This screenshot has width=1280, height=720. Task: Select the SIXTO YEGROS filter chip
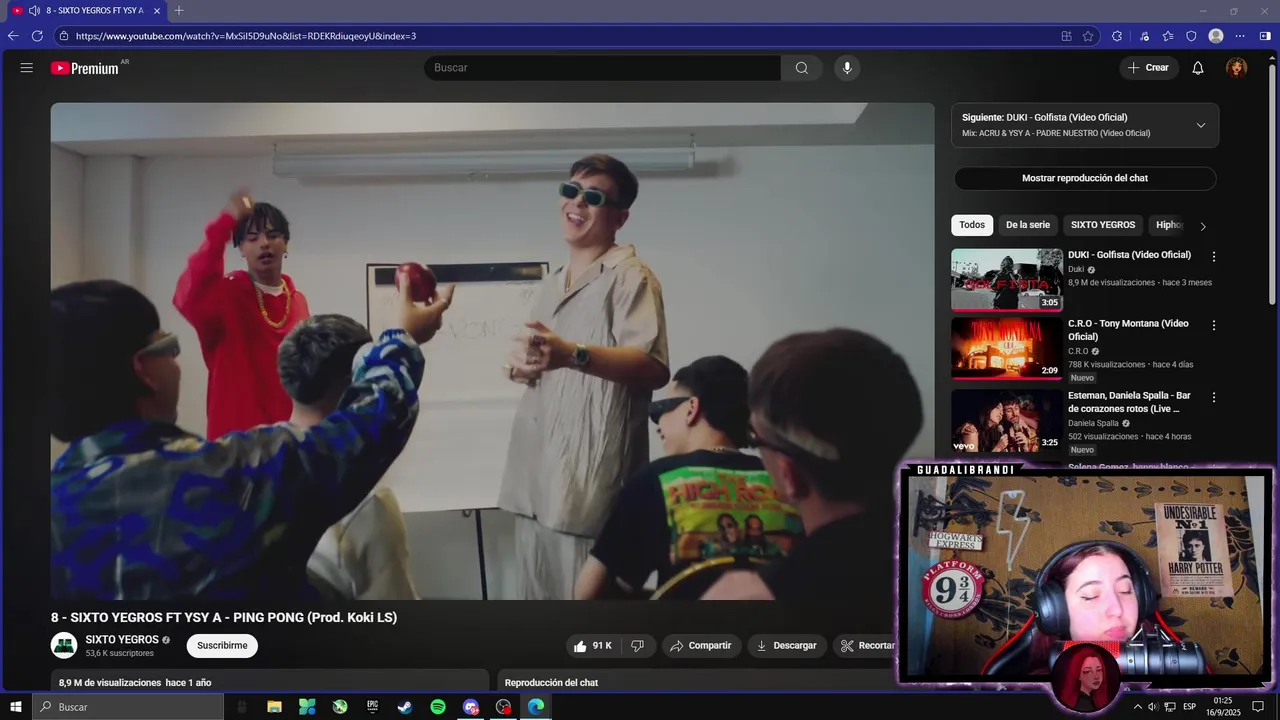(1103, 225)
